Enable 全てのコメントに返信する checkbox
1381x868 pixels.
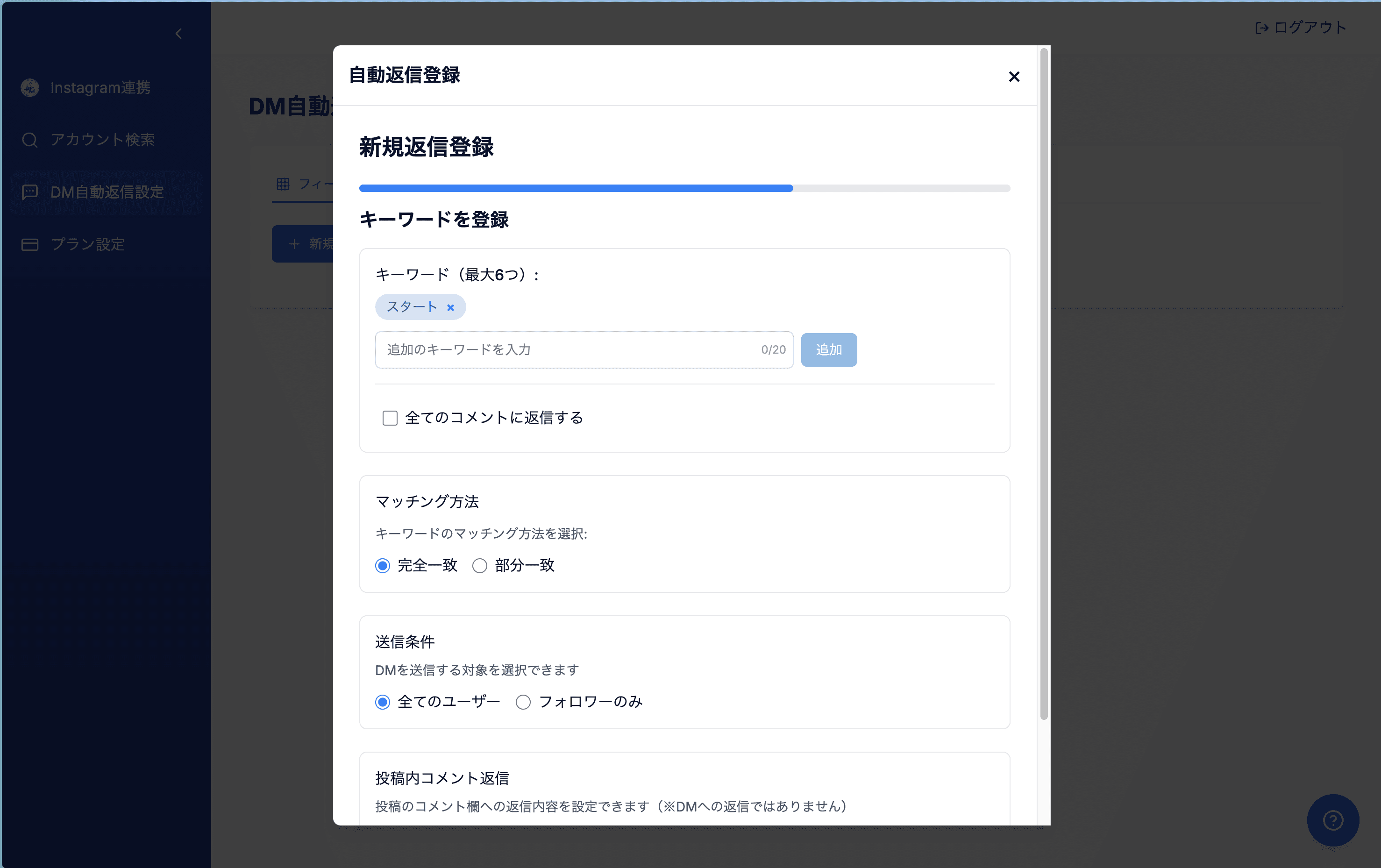click(x=390, y=418)
